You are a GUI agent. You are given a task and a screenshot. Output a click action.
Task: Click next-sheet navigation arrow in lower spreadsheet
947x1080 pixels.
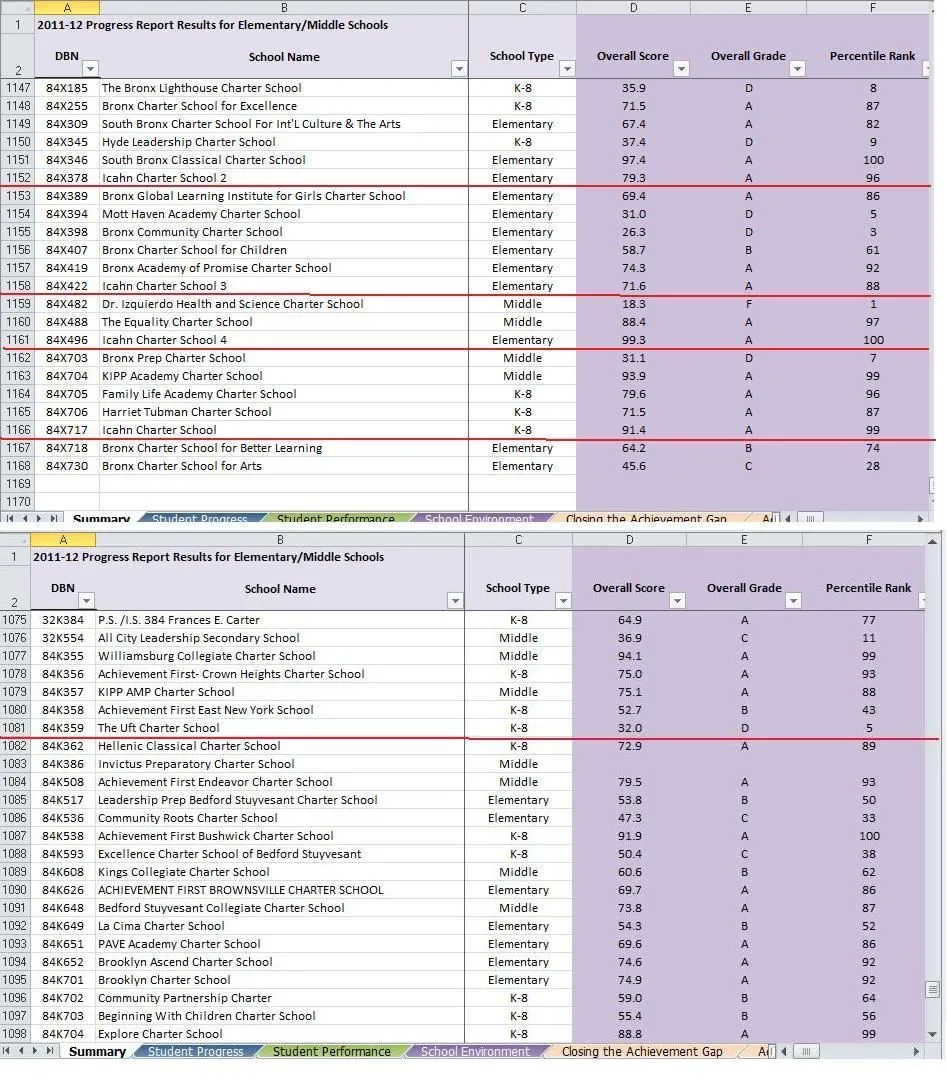(37, 1052)
